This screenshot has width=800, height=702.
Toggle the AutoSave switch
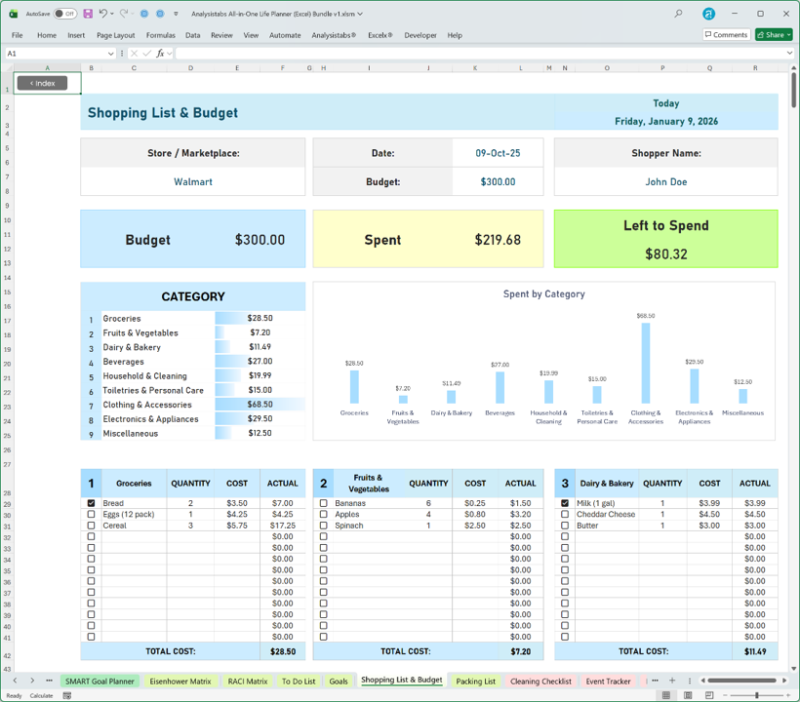[65, 14]
